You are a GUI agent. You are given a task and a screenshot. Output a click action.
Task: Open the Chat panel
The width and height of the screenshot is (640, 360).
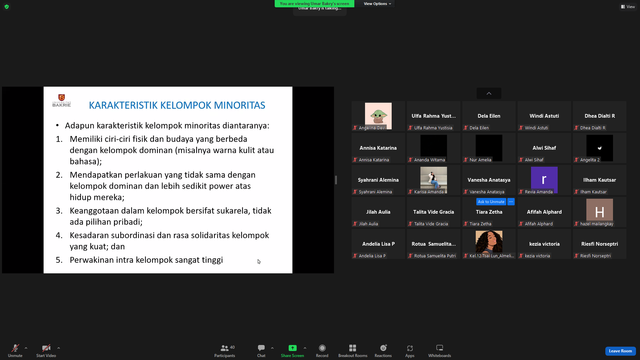[x=261, y=350]
